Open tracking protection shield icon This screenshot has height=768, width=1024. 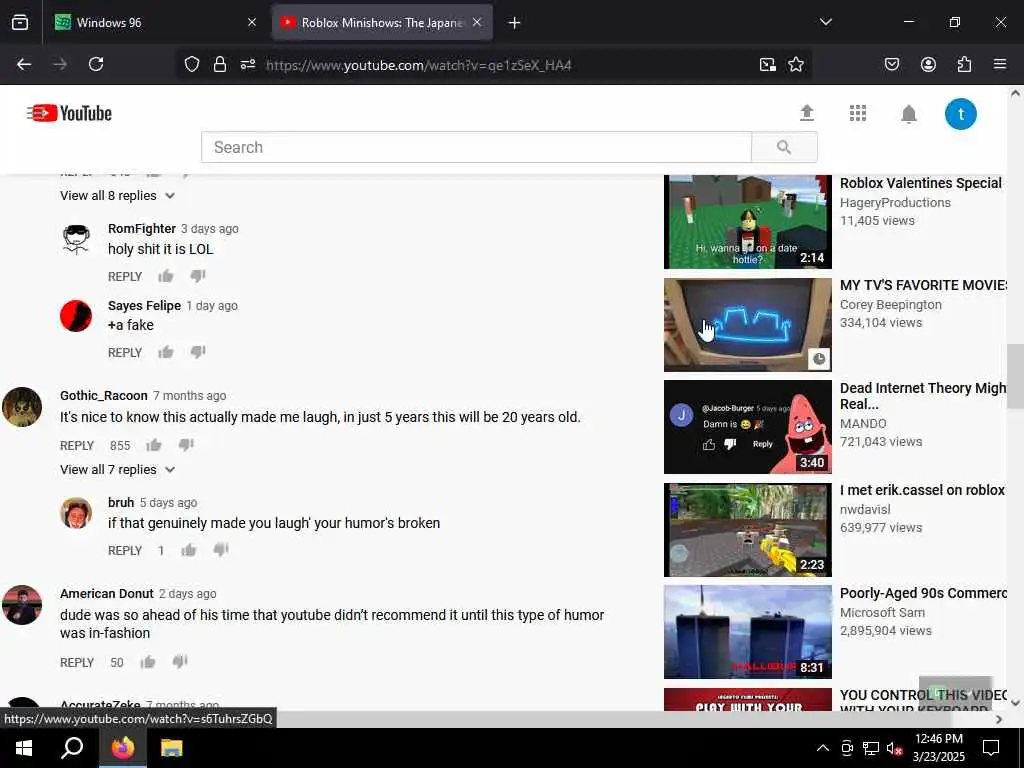click(191, 64)
